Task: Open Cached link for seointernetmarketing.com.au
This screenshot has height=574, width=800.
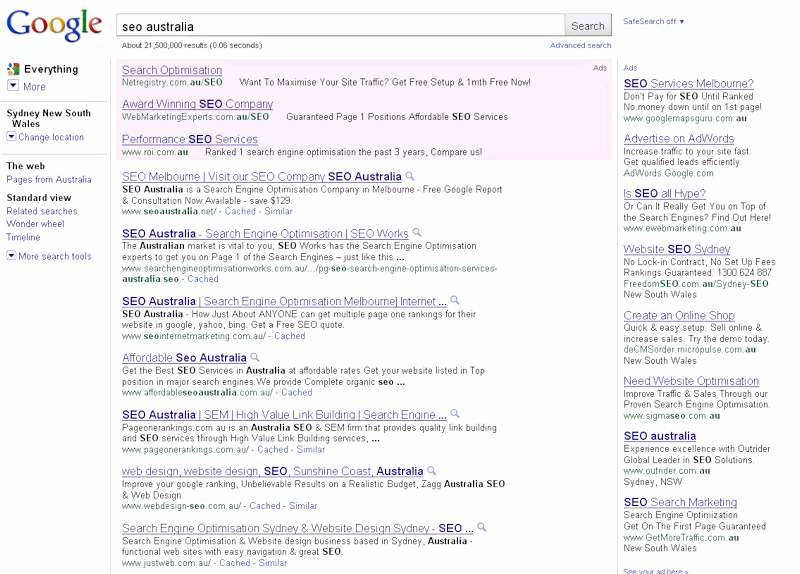Action: [290, 336]
